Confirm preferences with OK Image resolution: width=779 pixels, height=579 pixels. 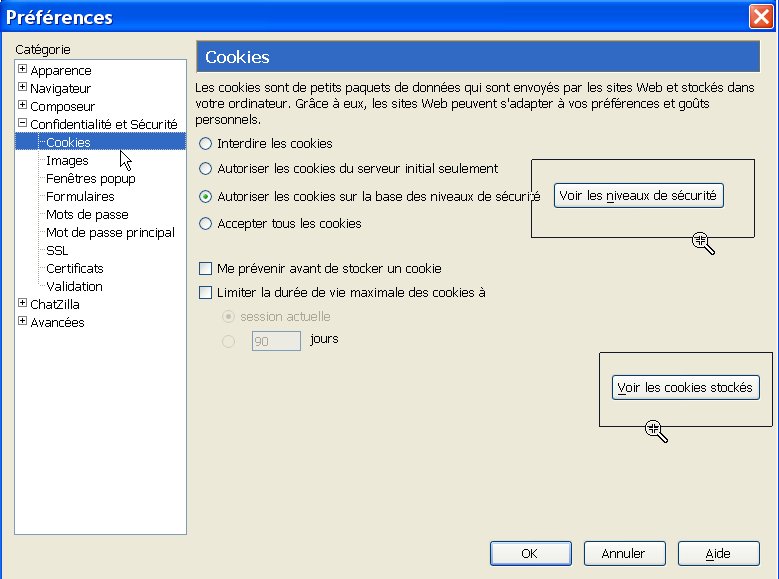[x=530, y=553]
